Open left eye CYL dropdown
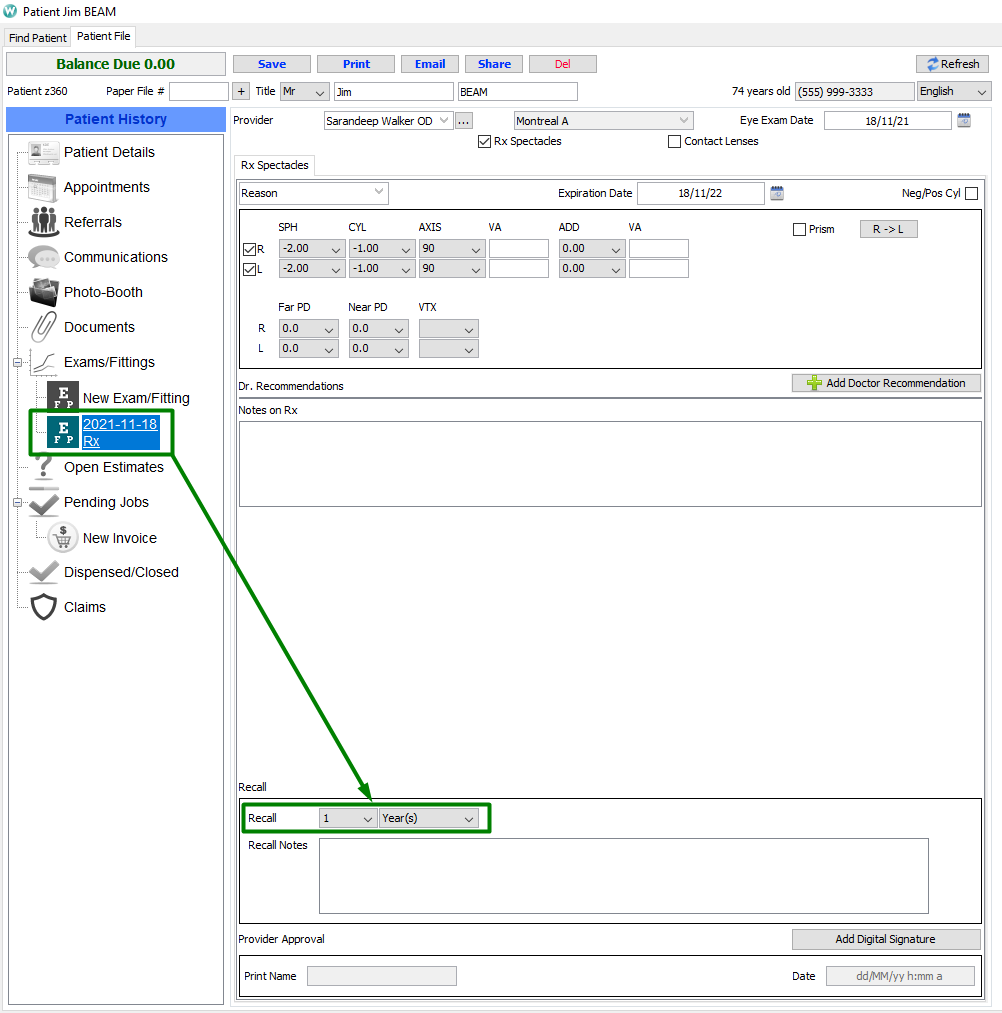This screenshot has height=1013, width=1002. point(382,269)
